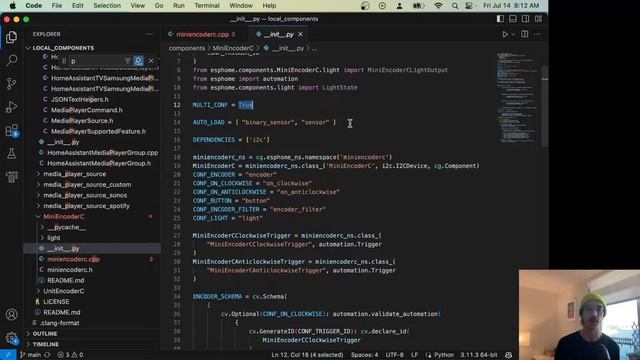This screenshot has width=640, height=360.
Task: Expand media_player_source_spotify folder
Action: point(86,206)
